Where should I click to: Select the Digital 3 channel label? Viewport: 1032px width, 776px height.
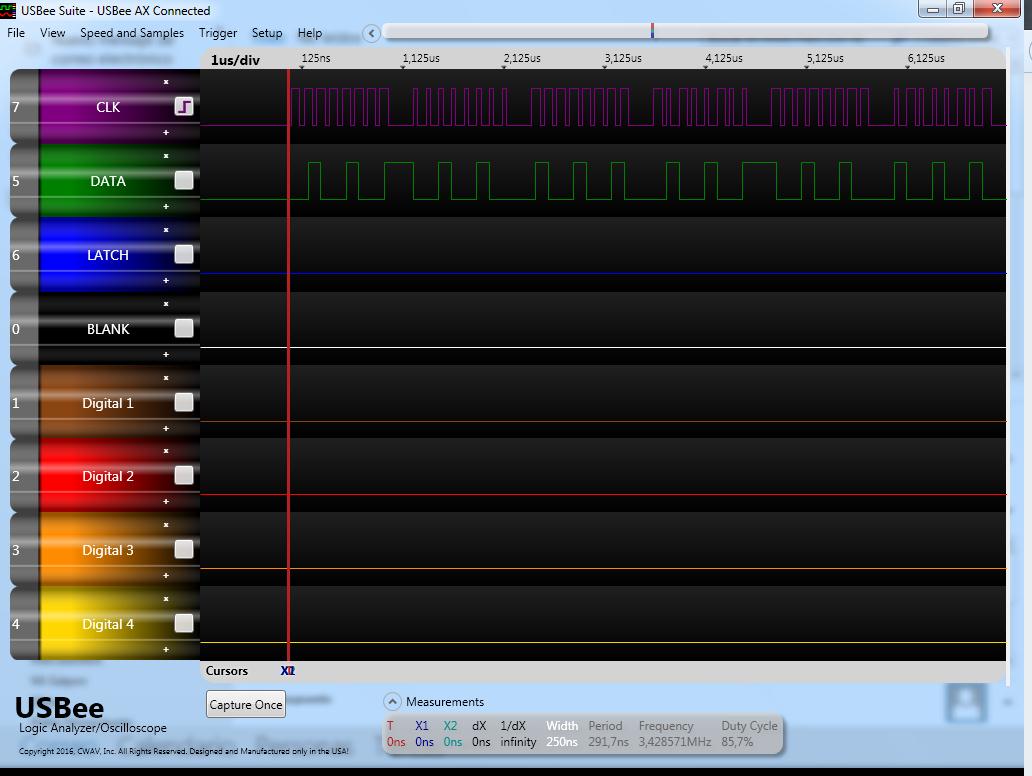click(108, 550)
